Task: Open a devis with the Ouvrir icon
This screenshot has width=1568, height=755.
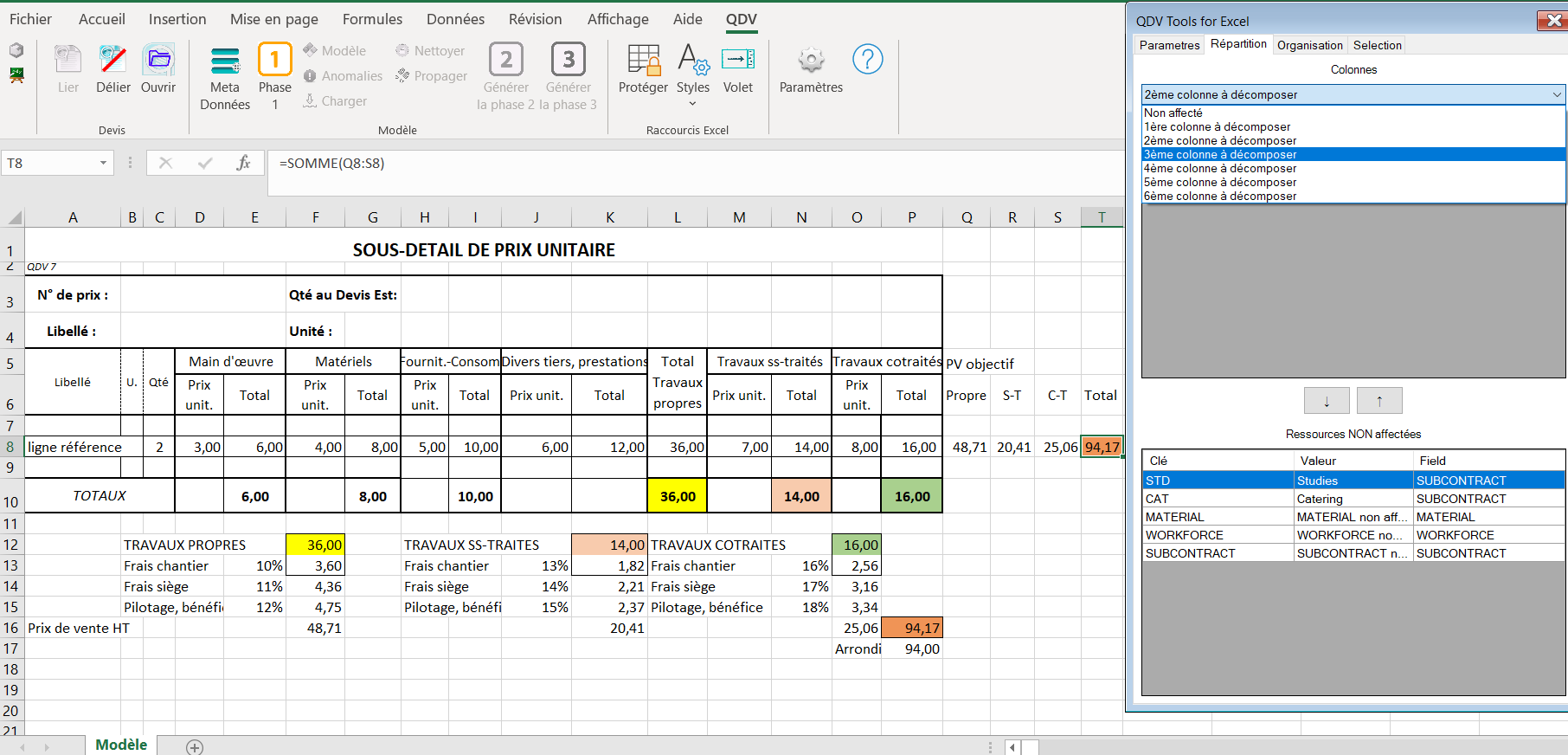Action: tap(158, 61)
